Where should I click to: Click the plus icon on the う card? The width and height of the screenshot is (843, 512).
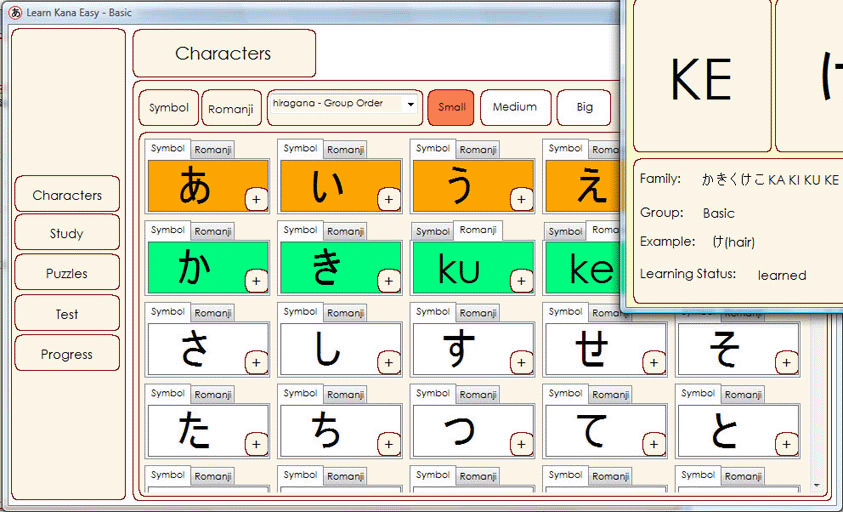[521, 200]
